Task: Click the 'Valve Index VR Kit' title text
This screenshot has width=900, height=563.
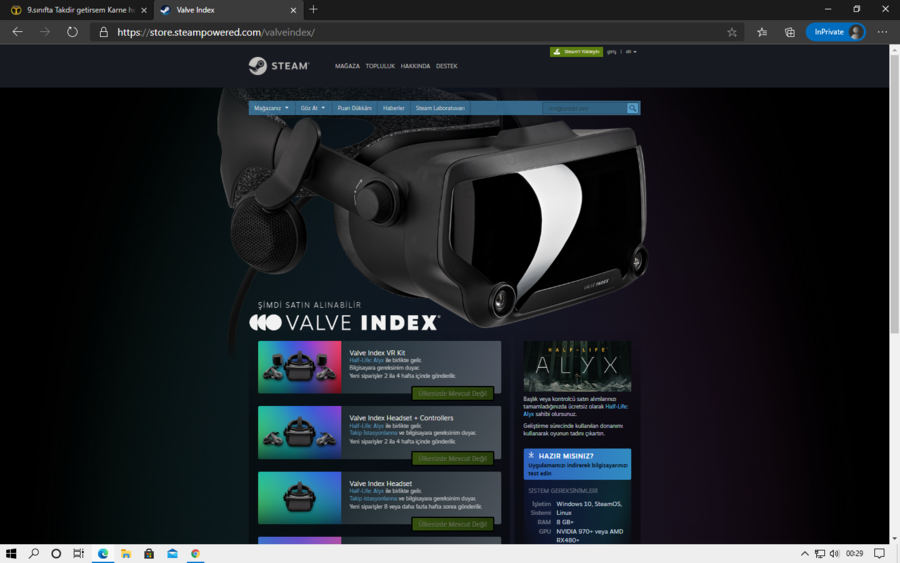Action: coord(377,352)
